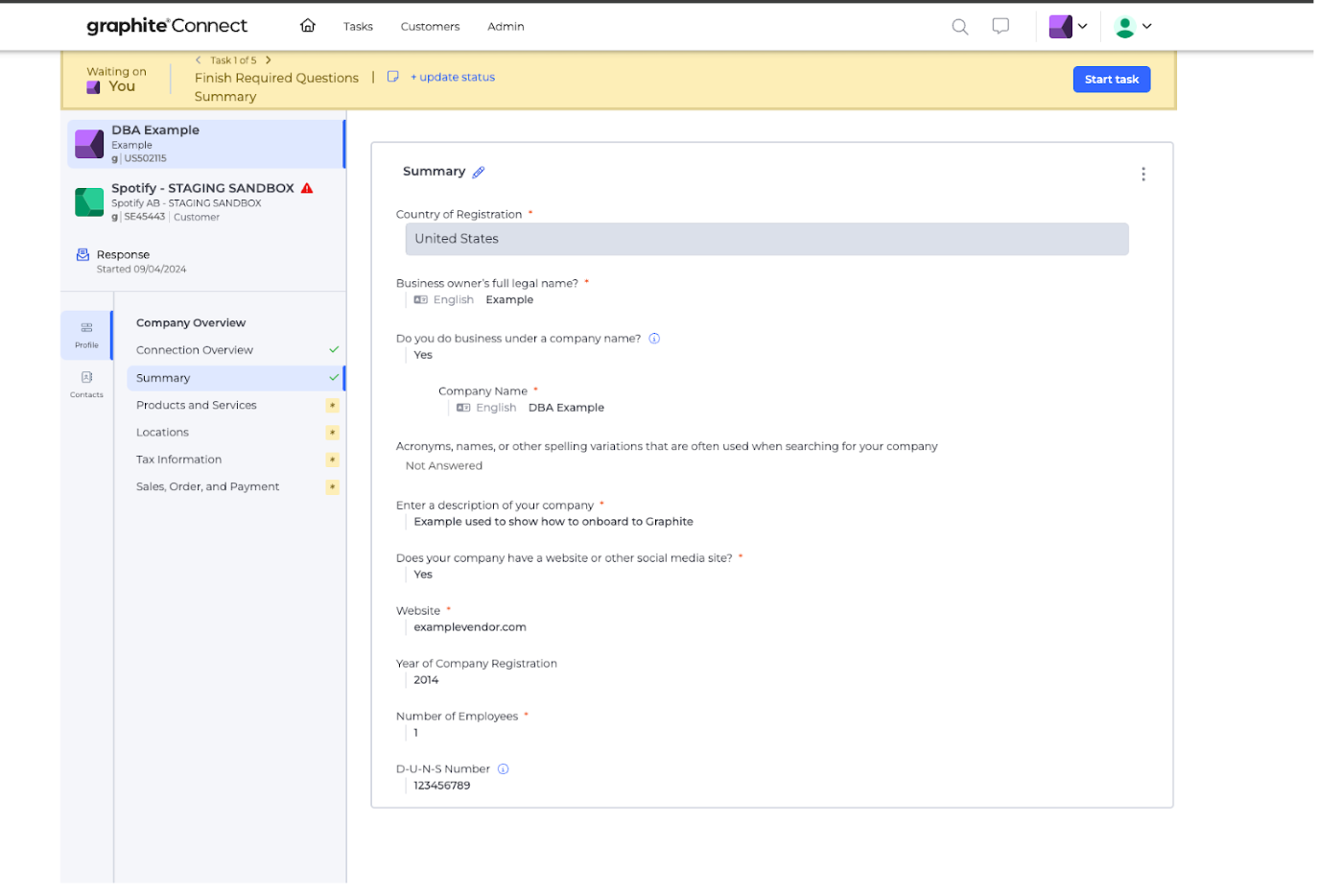
Task: Switch to the Profile sidebar tab
Action: click(x=86, y=335)
